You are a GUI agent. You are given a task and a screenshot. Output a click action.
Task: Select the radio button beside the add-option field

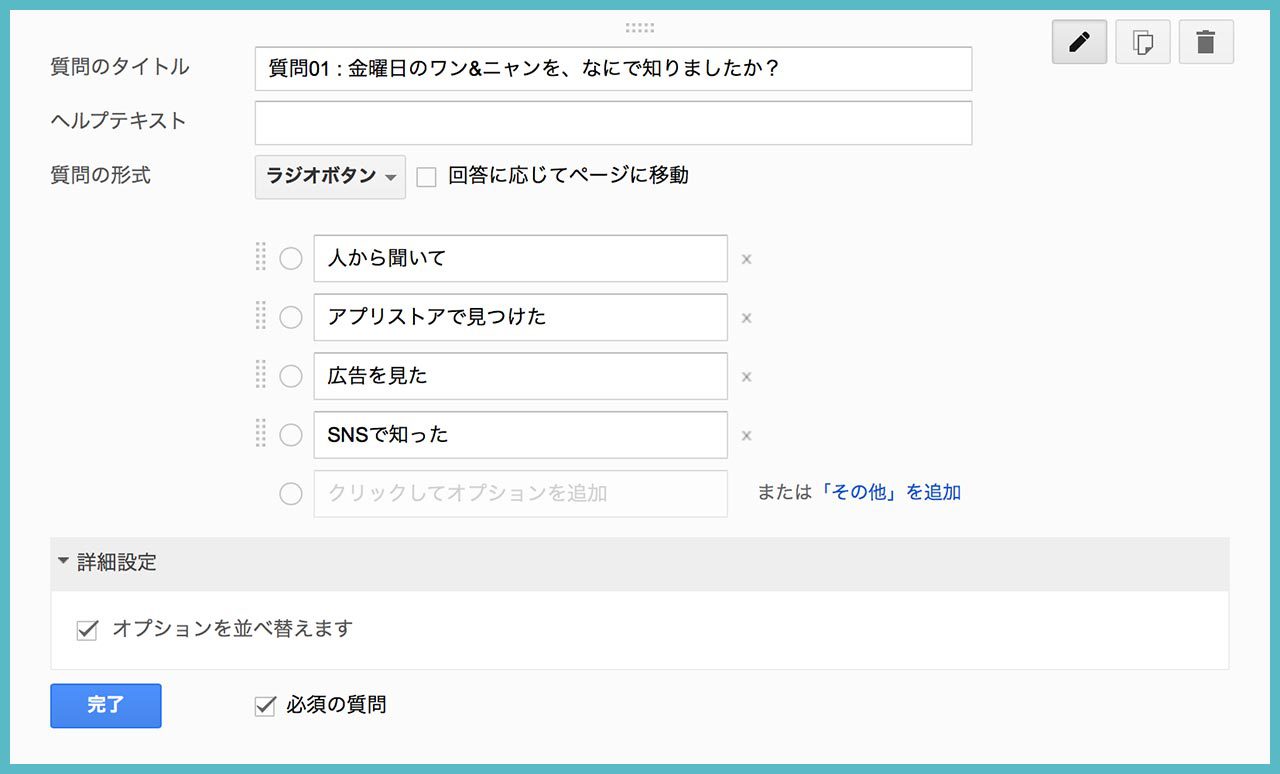coord(291,494)
